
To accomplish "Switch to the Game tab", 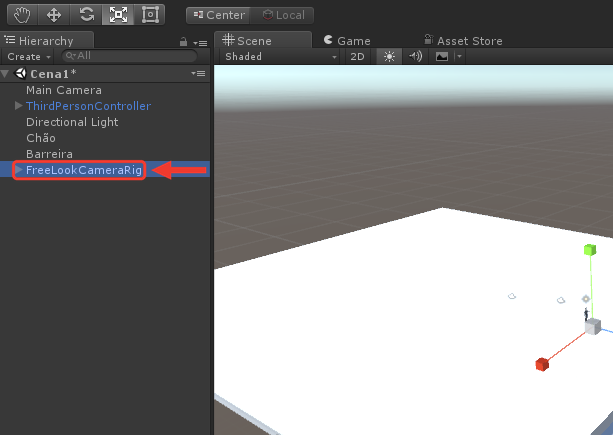I will tap(348, 41).
